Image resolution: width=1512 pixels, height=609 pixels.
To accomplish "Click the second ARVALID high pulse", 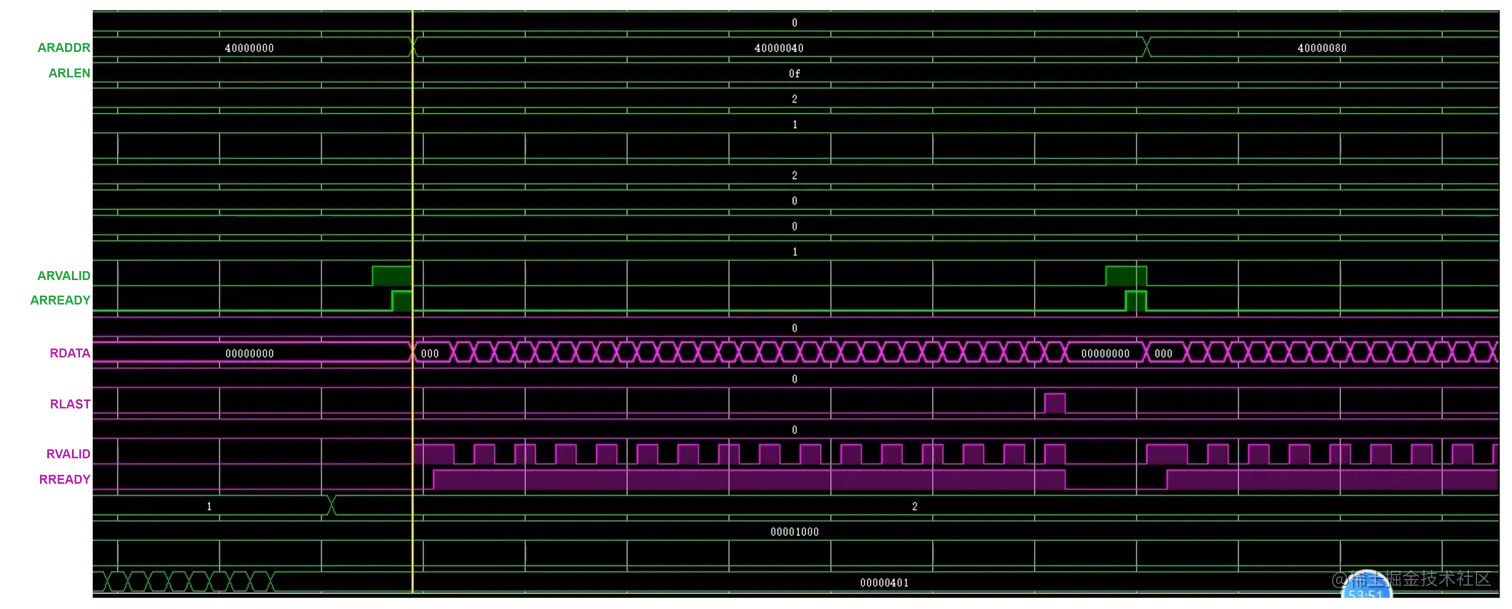I will click(x=1126, y=276).
